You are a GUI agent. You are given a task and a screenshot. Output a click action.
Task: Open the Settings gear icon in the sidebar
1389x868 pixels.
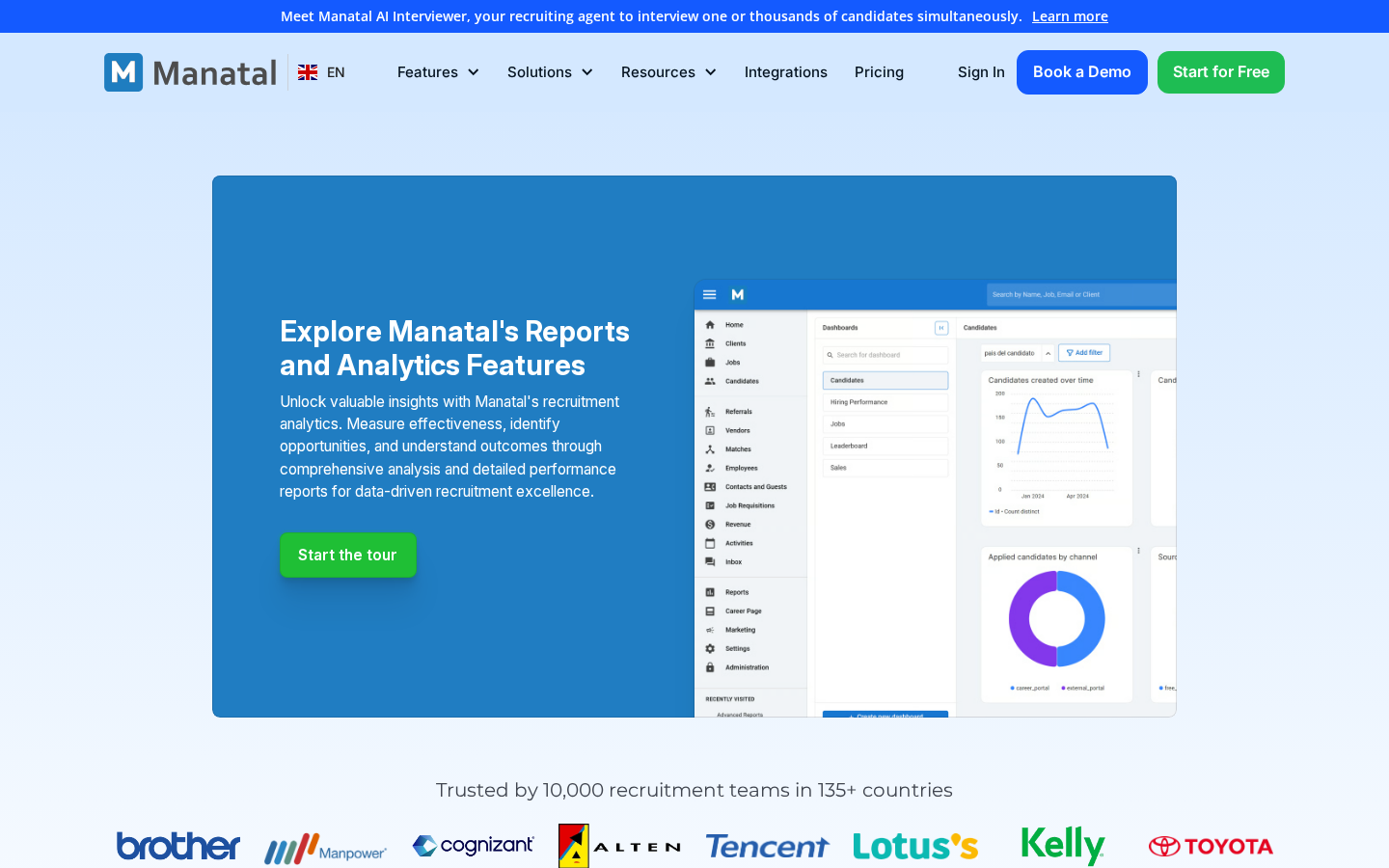[x=710, y=649]
